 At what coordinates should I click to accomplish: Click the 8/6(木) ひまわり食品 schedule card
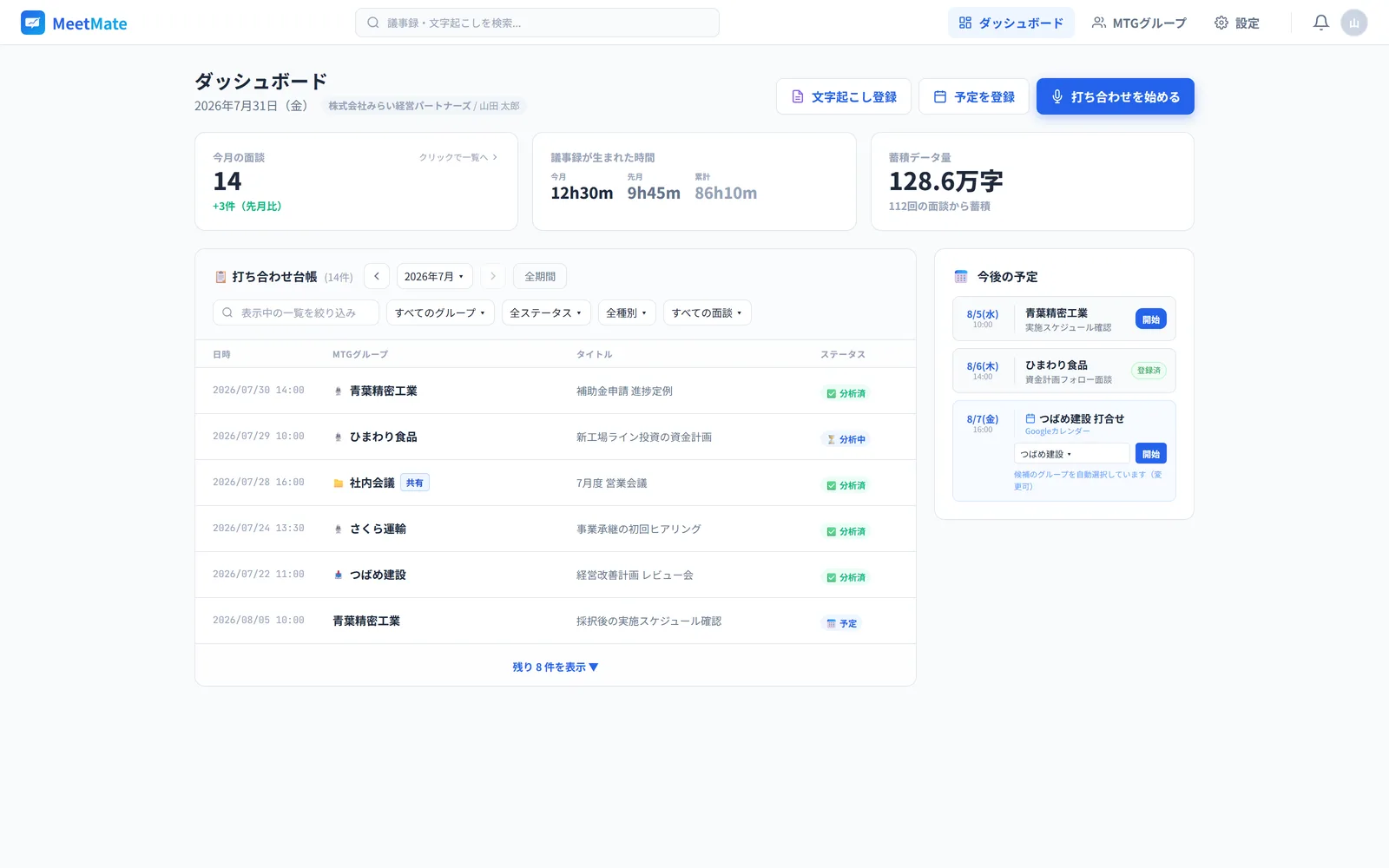pyautogui.click(x=1064, y=371)
